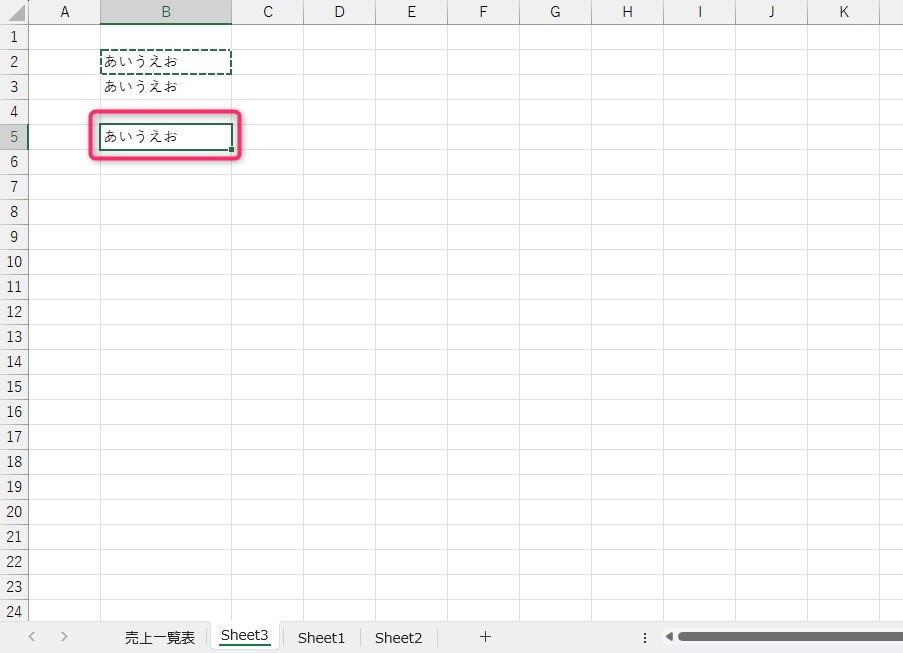Viewport: 903px width, 653px height.
Task: Select column B header
Action: 166,12
